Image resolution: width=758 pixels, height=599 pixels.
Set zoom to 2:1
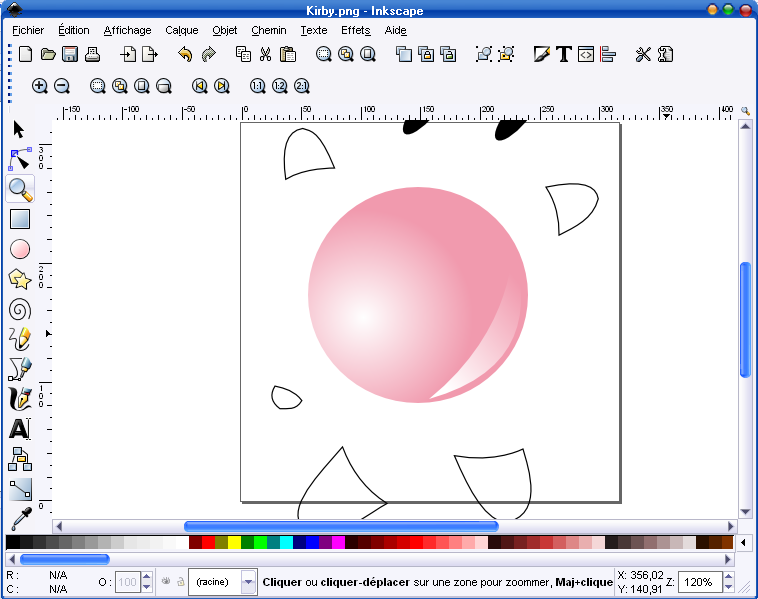302,86
